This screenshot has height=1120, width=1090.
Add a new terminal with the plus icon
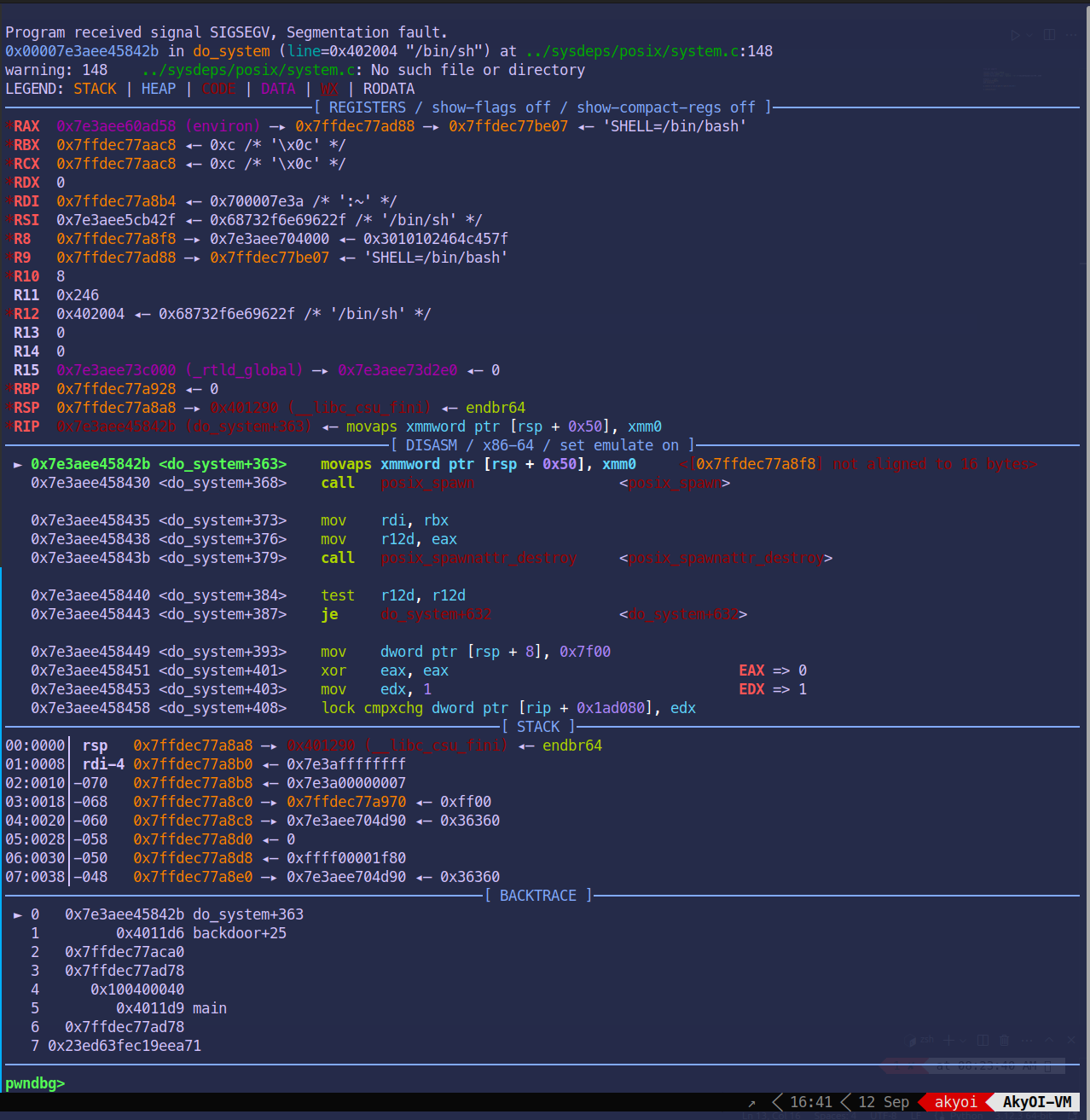tap(948, 1040)
